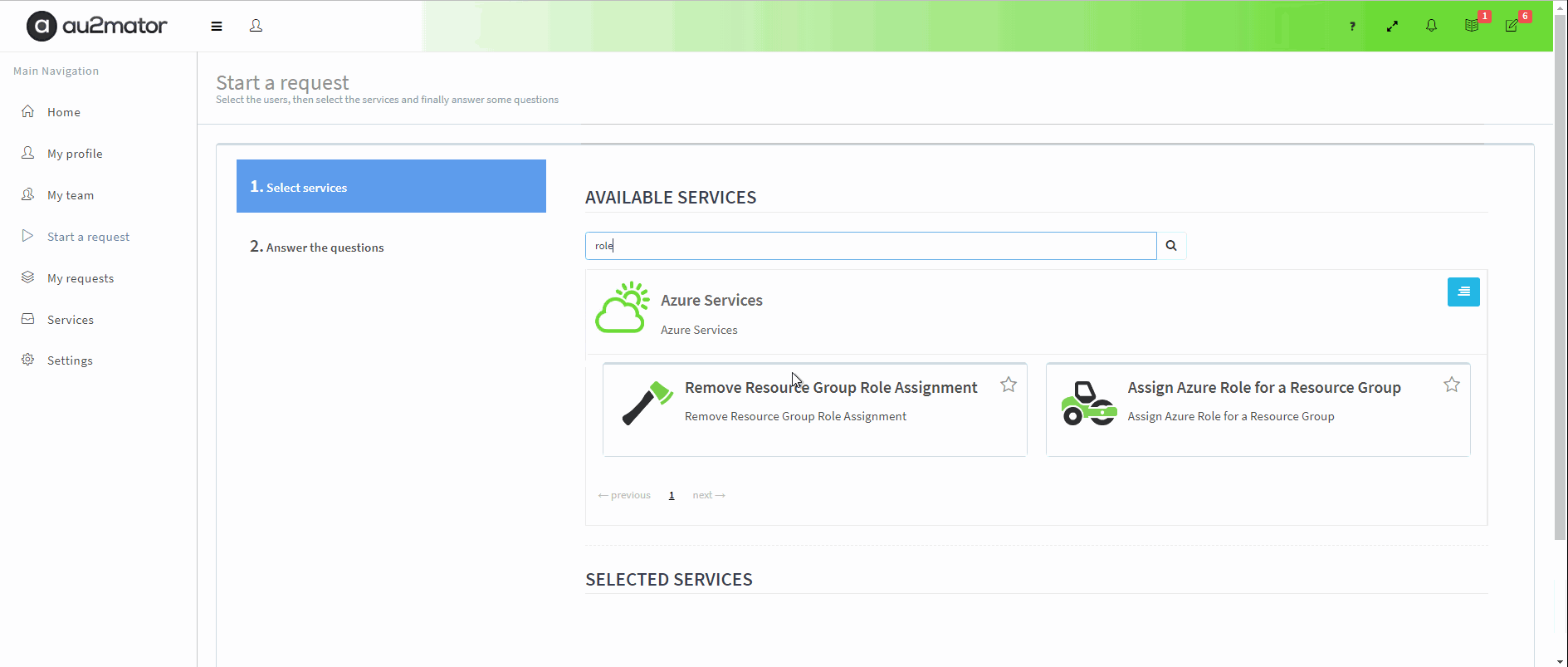The image size is (1568, 667).
Task: Click the services search input field
Action: point(870,246)
